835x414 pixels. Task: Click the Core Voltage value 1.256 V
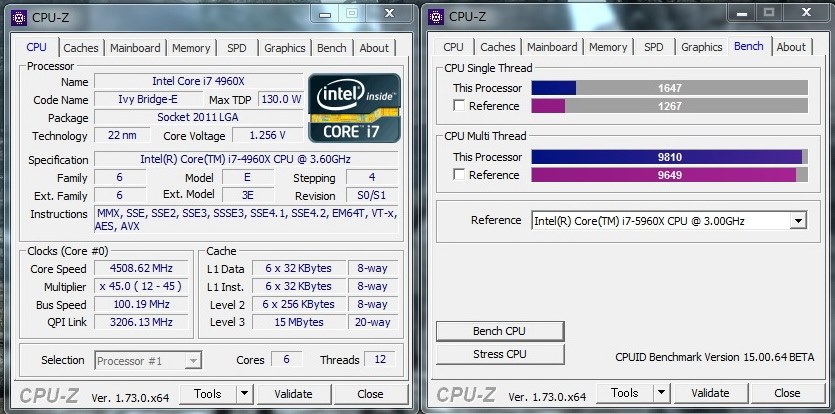268,135
